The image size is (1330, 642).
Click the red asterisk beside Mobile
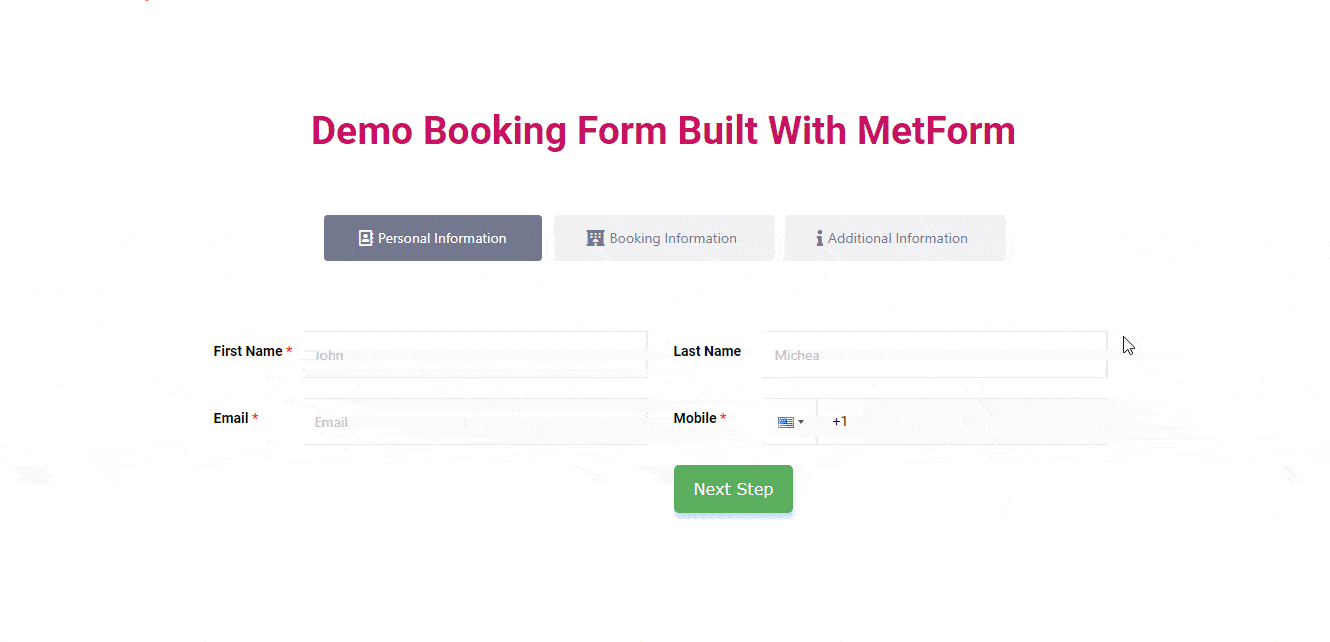[723, 418]
